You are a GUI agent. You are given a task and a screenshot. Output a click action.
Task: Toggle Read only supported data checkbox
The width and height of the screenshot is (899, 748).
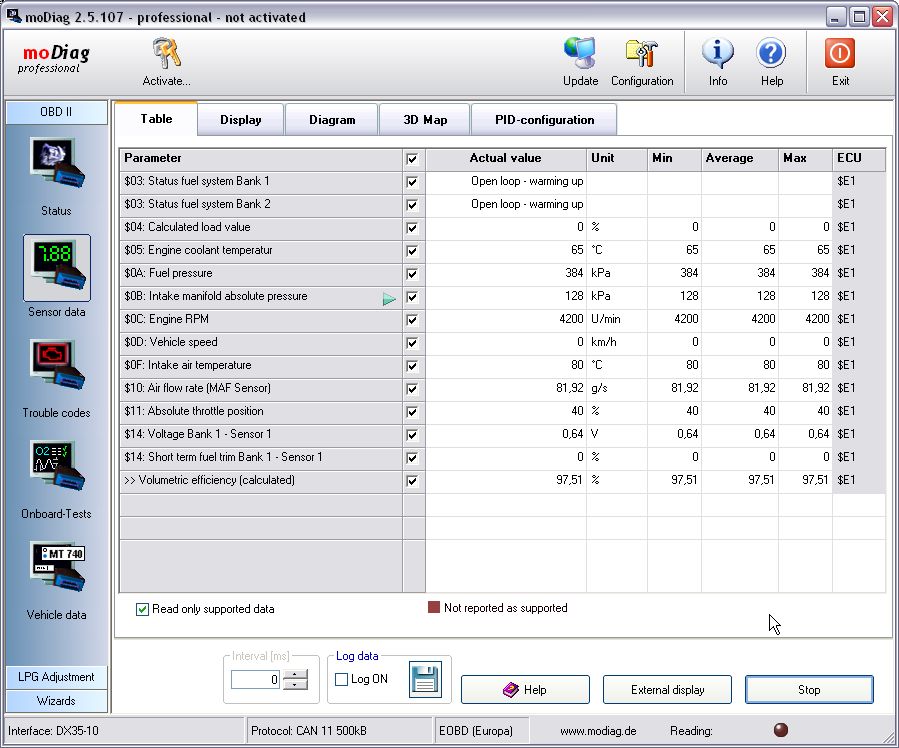pyautogui.click(x=143, y=609)
